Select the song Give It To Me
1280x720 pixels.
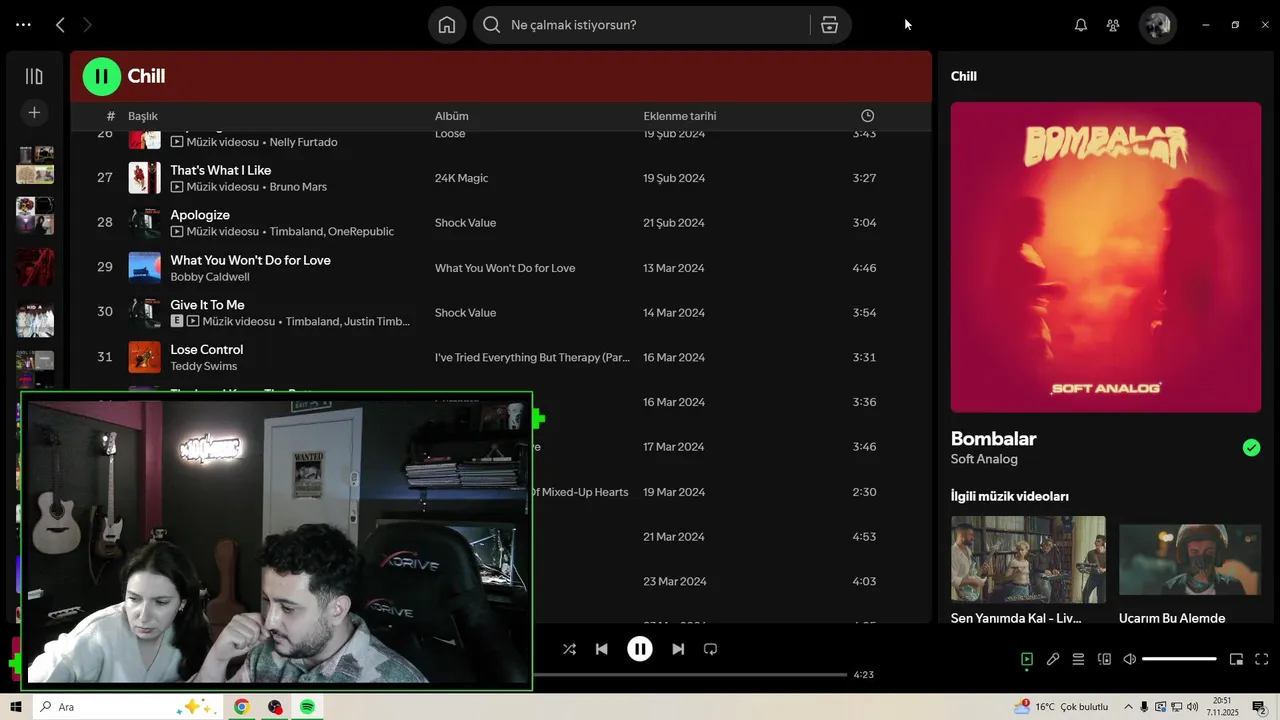(207, 305)
